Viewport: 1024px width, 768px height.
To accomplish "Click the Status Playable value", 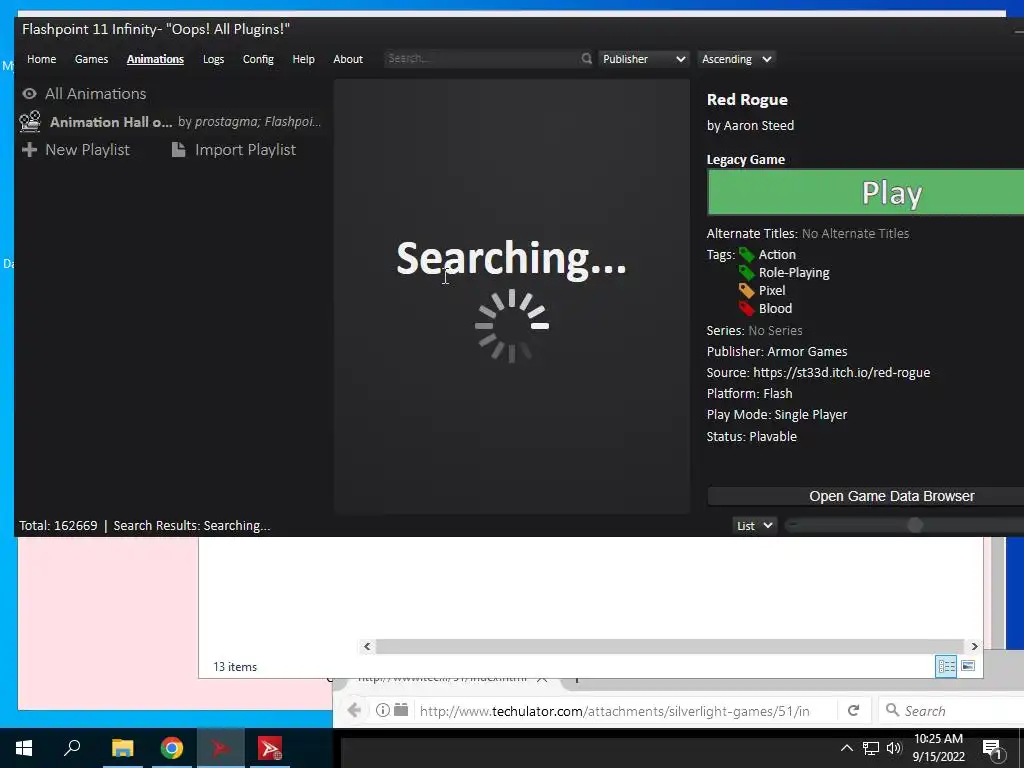I will 773,436.
